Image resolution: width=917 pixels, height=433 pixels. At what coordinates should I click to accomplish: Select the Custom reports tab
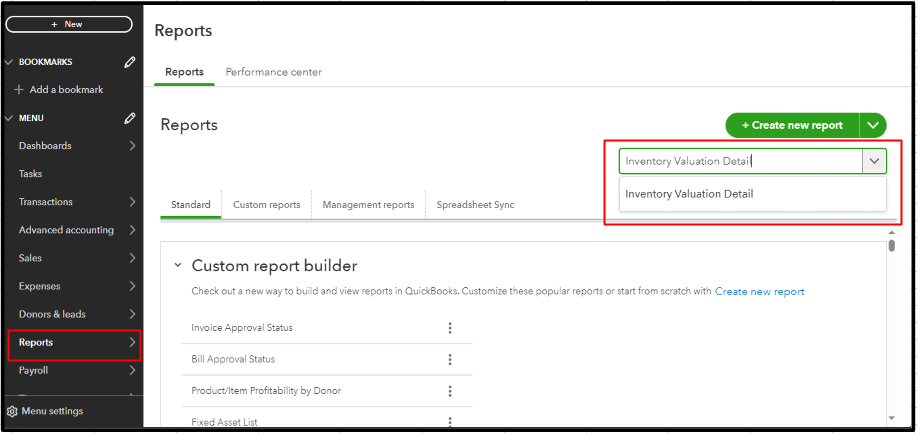point(266,205)
